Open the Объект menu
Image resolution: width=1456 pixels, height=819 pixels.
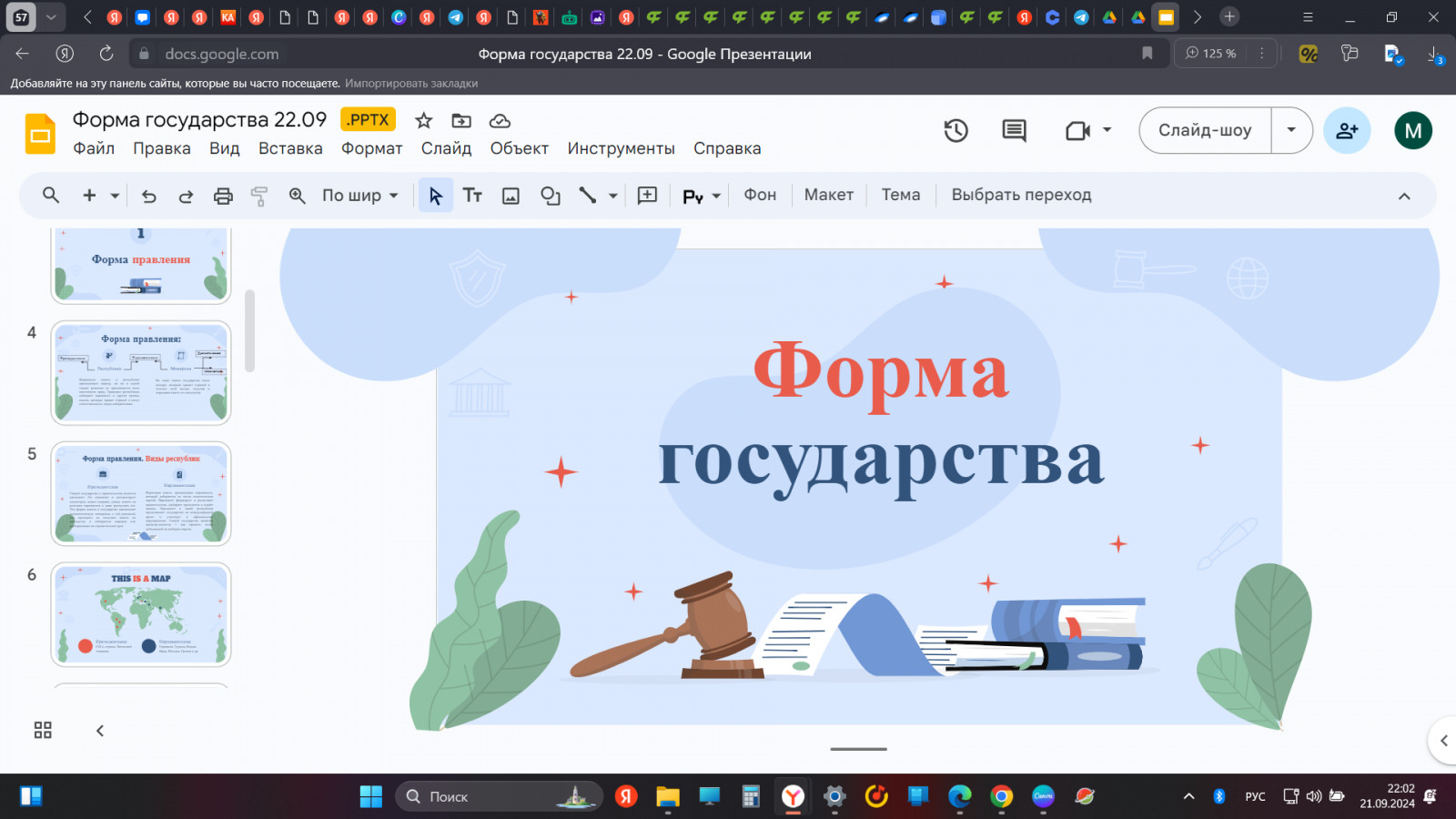[x=520, y=148]
